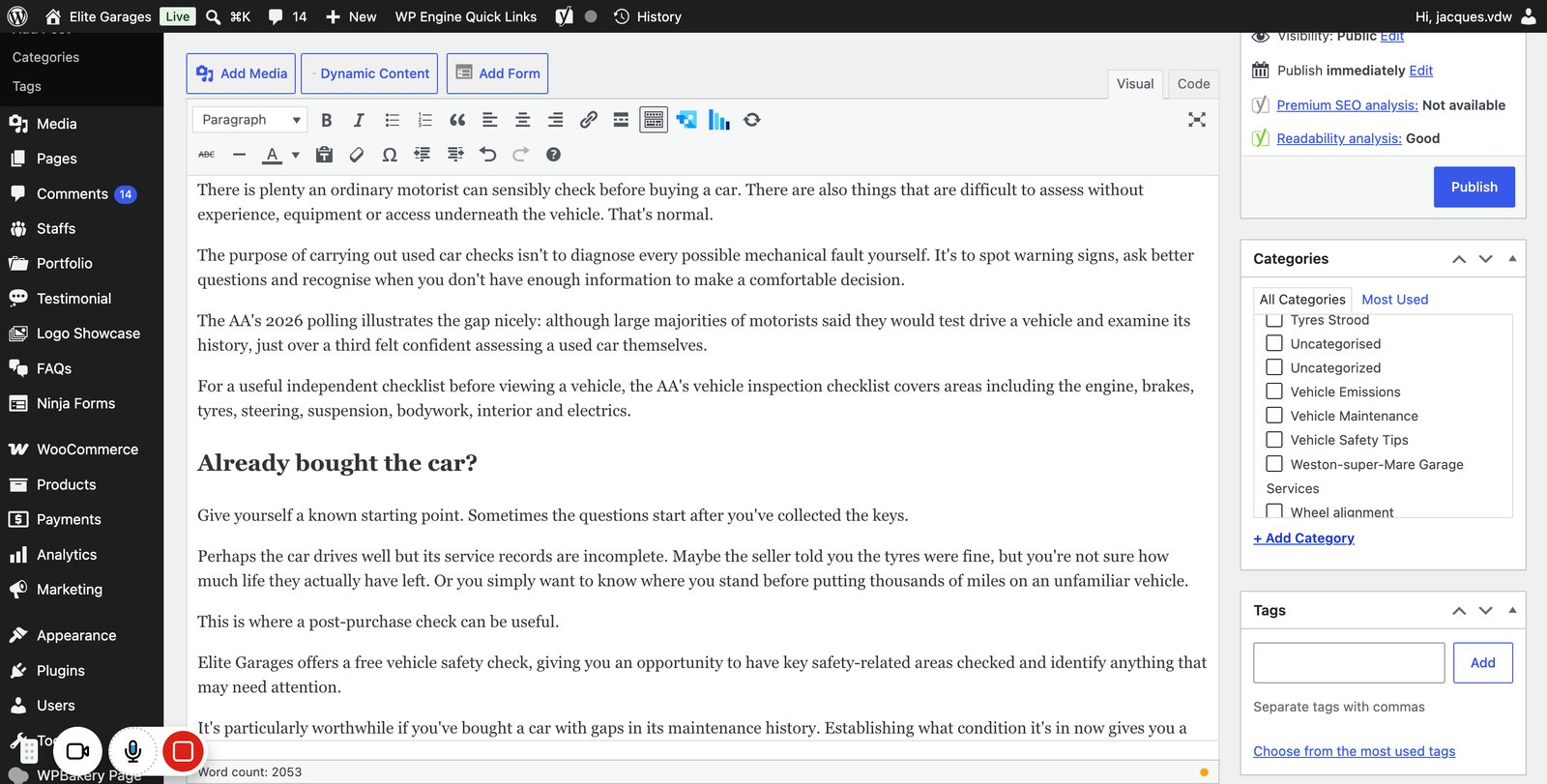1547x784 pixels.
Task: Insert a blockquote
Action: [x=457, y=120]
